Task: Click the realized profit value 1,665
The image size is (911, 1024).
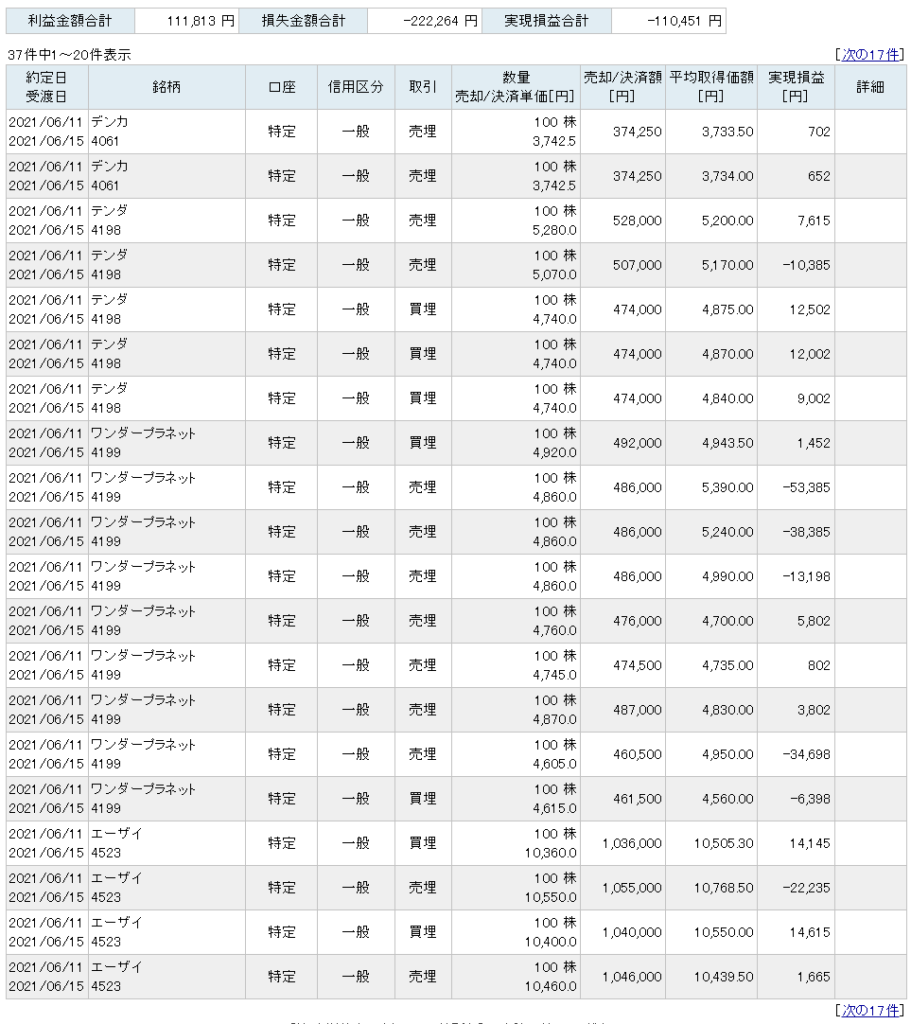Action: (814, 976)
